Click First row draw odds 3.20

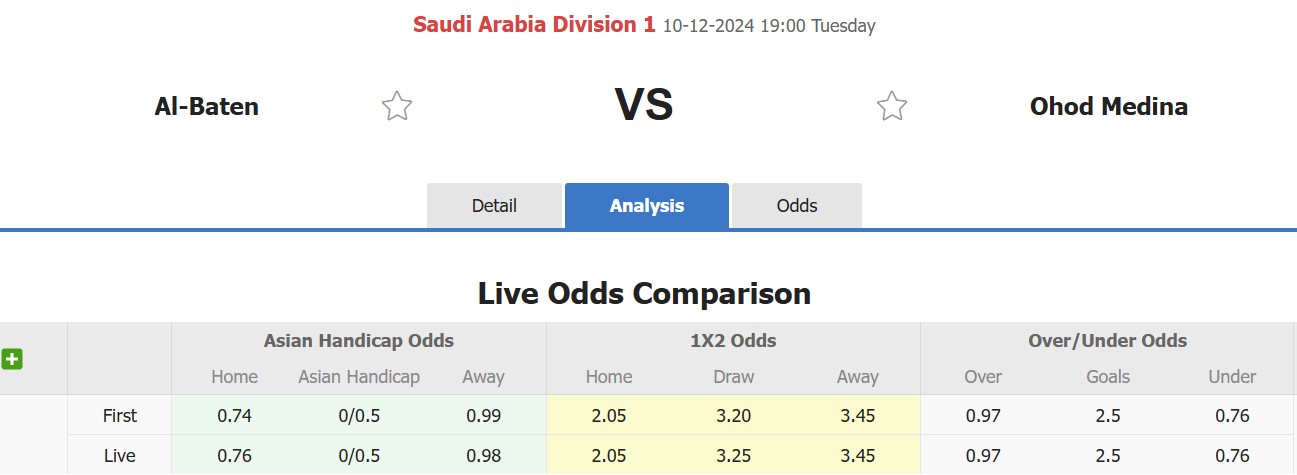[x=733, y=416]
